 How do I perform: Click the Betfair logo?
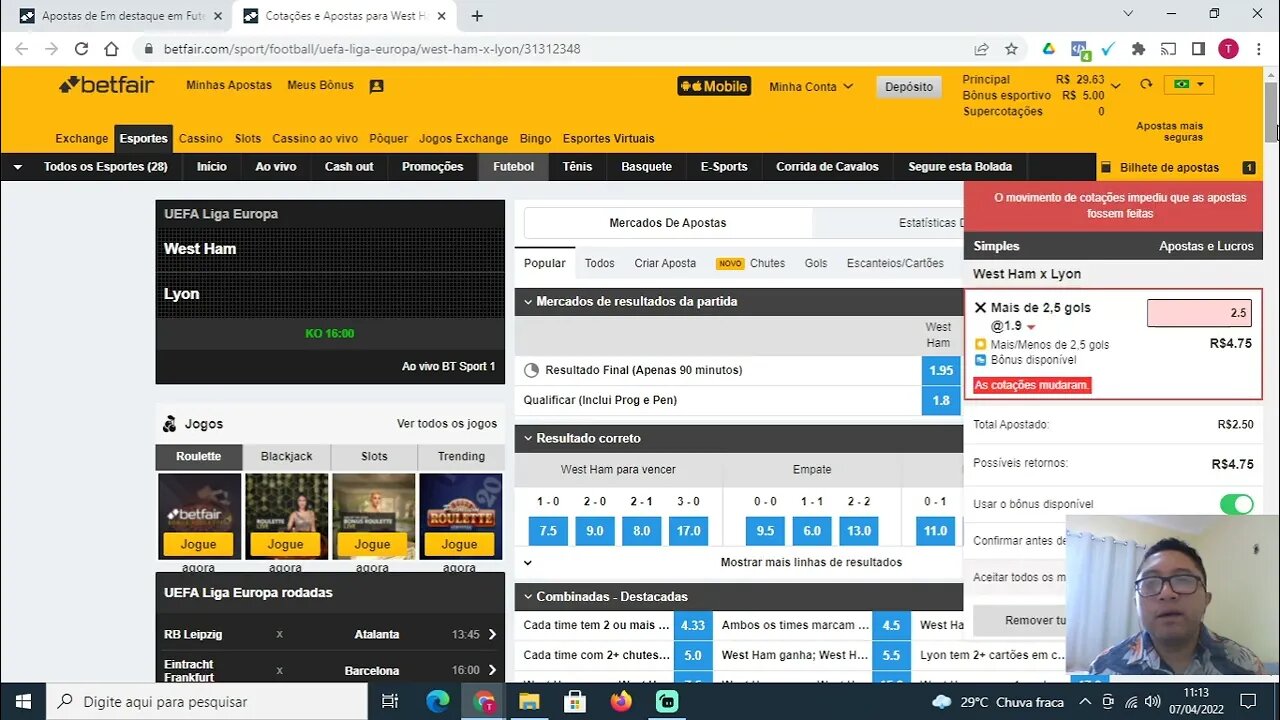[x=107, y=85]
